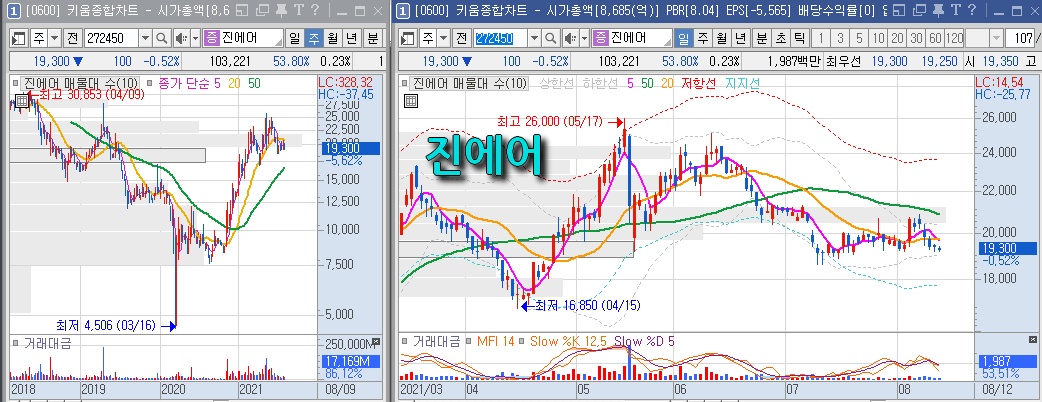The width and height of the screenshot is (1042, 402).
Task: Open the screen layout icon in left window title bar
Action: (243, 11)
